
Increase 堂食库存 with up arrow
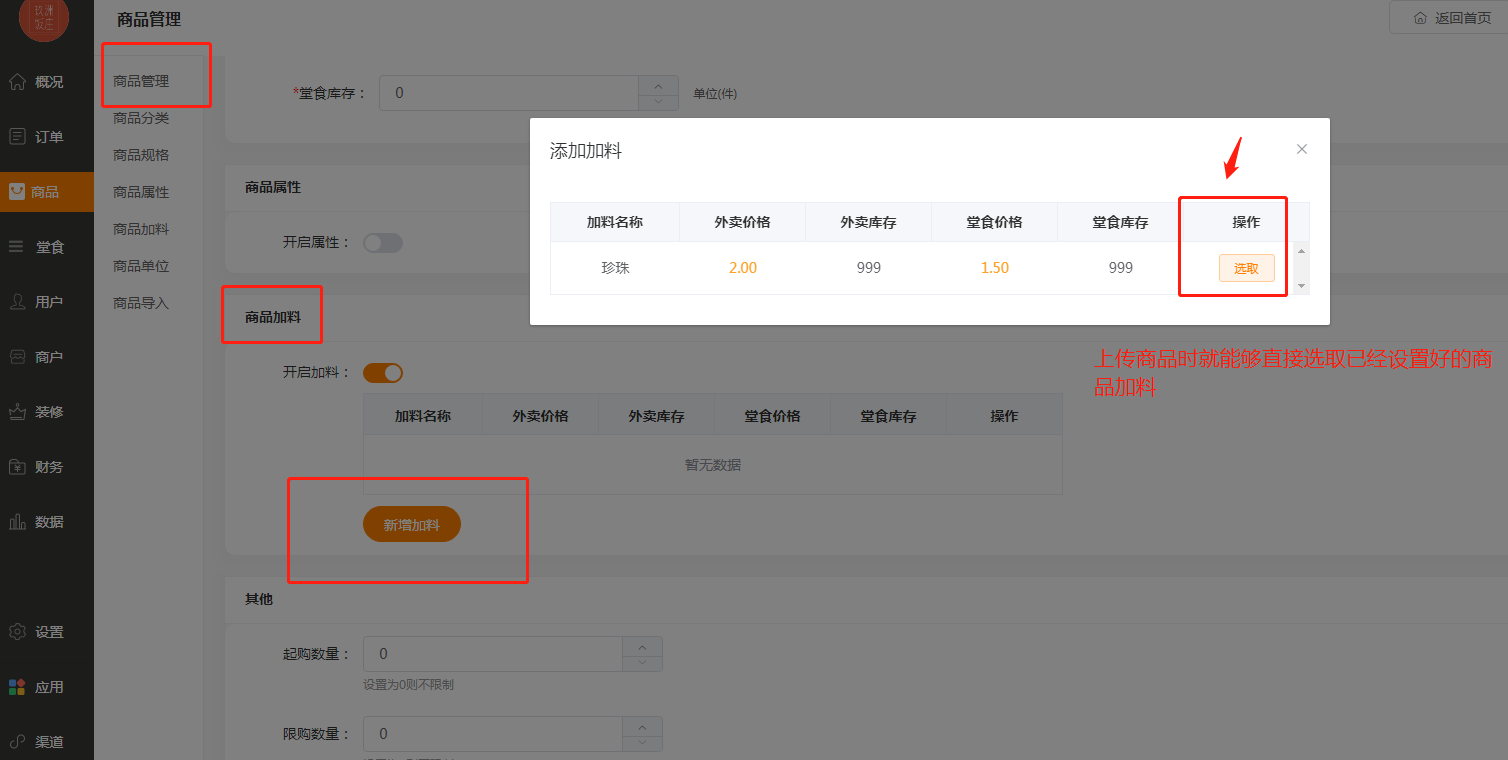(658, 85)
